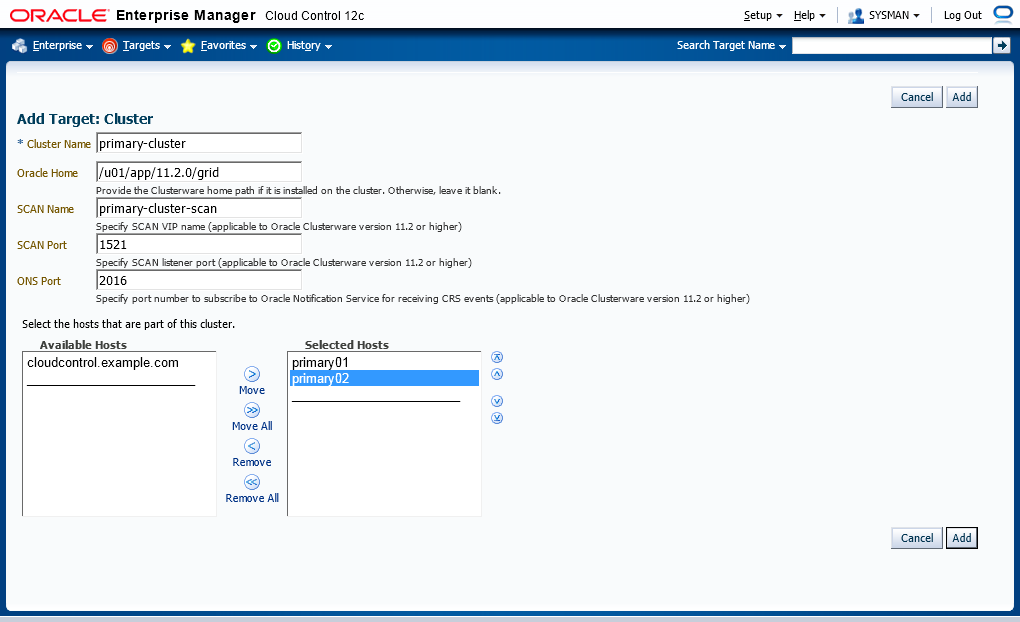Select primary01 in Selected Hosts

(x=384, y=362)
